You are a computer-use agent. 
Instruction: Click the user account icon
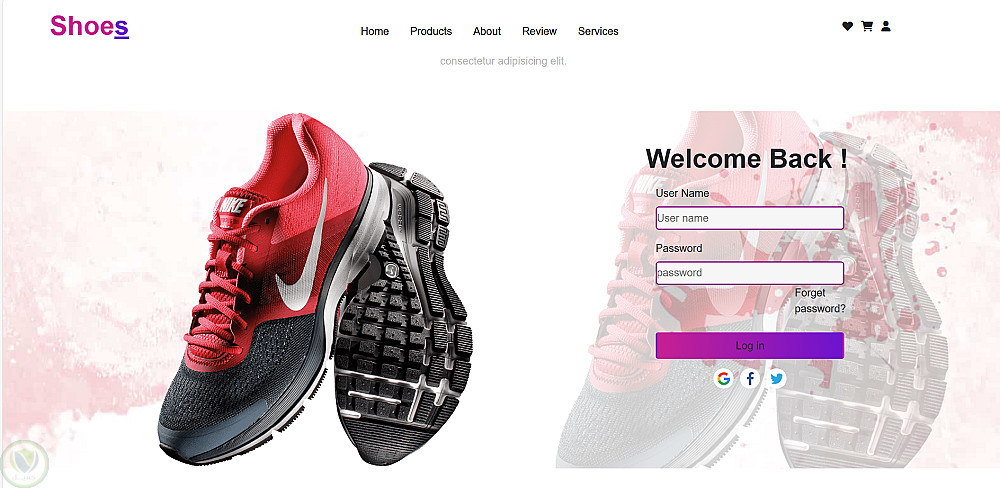pos(886,26)
